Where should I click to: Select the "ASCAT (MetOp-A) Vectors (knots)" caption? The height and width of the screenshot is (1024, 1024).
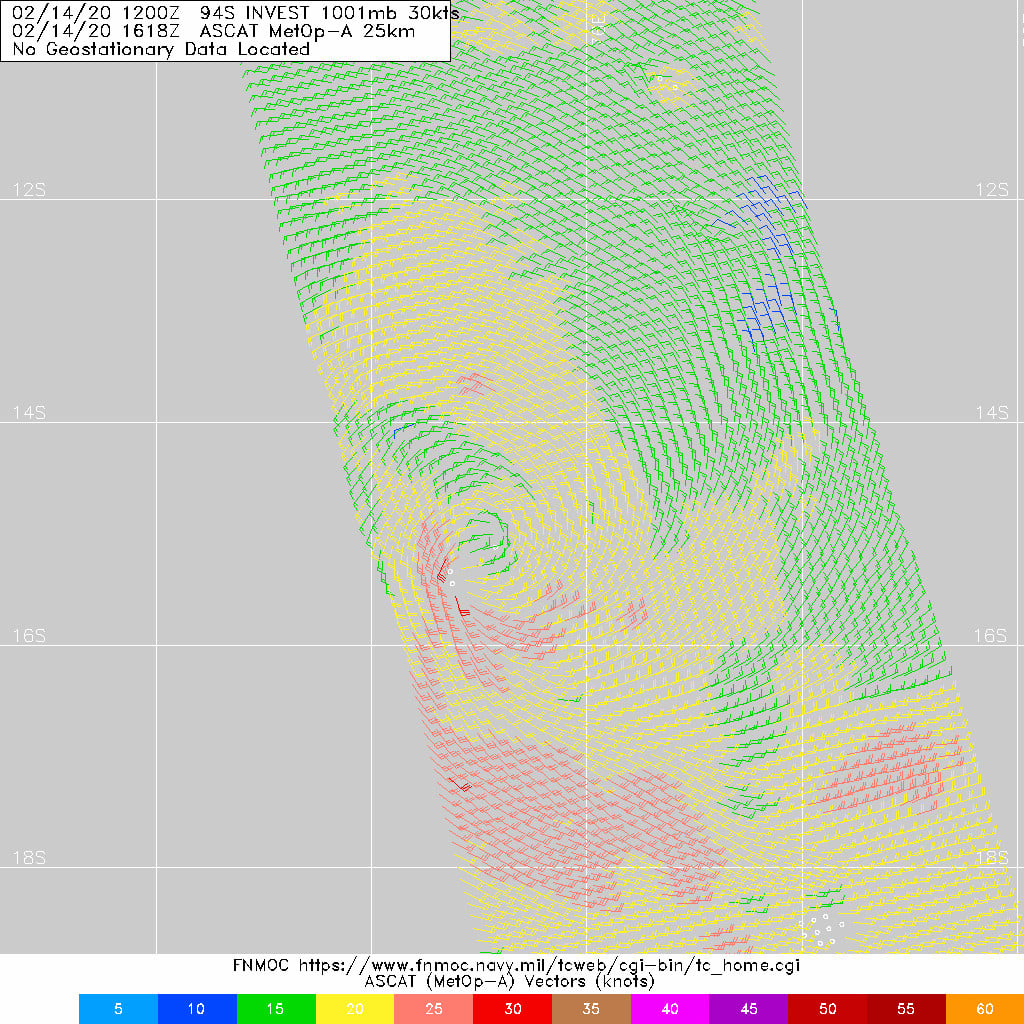[509, 982]
